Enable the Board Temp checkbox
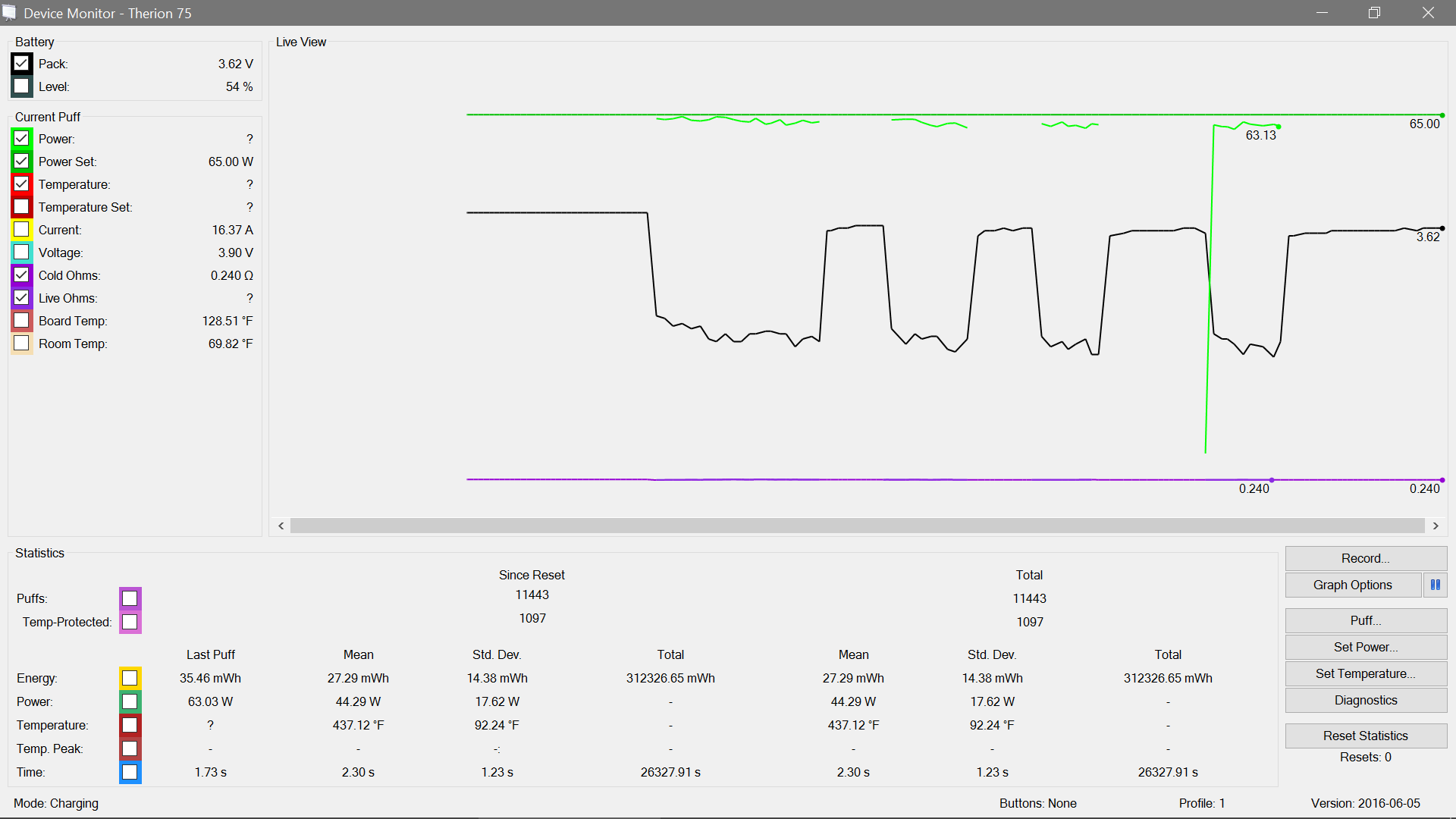 21,321
